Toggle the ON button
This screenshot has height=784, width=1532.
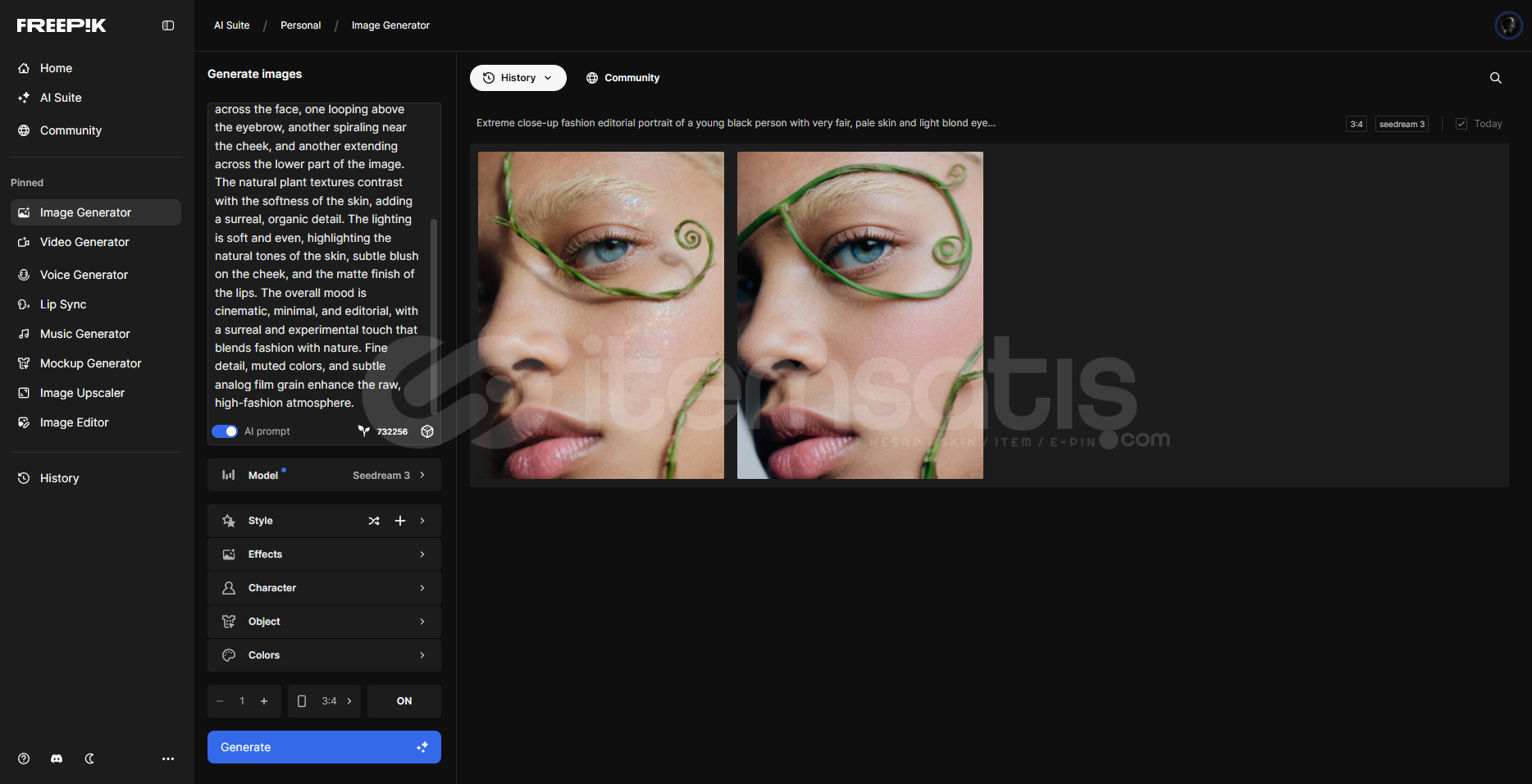point(404,701)
